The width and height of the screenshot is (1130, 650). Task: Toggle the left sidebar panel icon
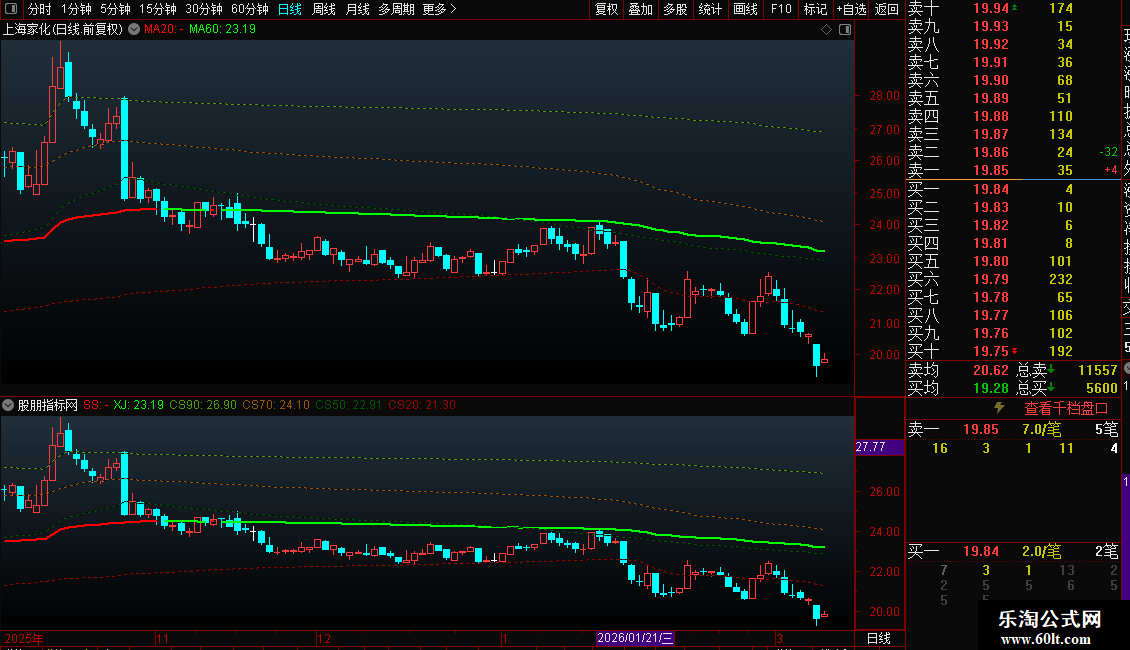pos(11,10)
